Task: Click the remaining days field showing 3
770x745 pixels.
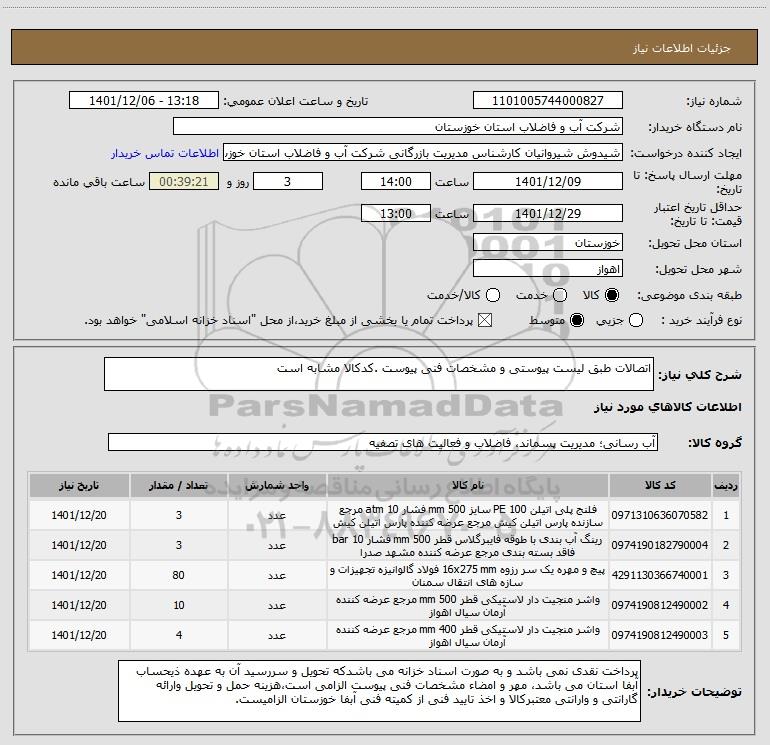Action: (x=288, y=181)
